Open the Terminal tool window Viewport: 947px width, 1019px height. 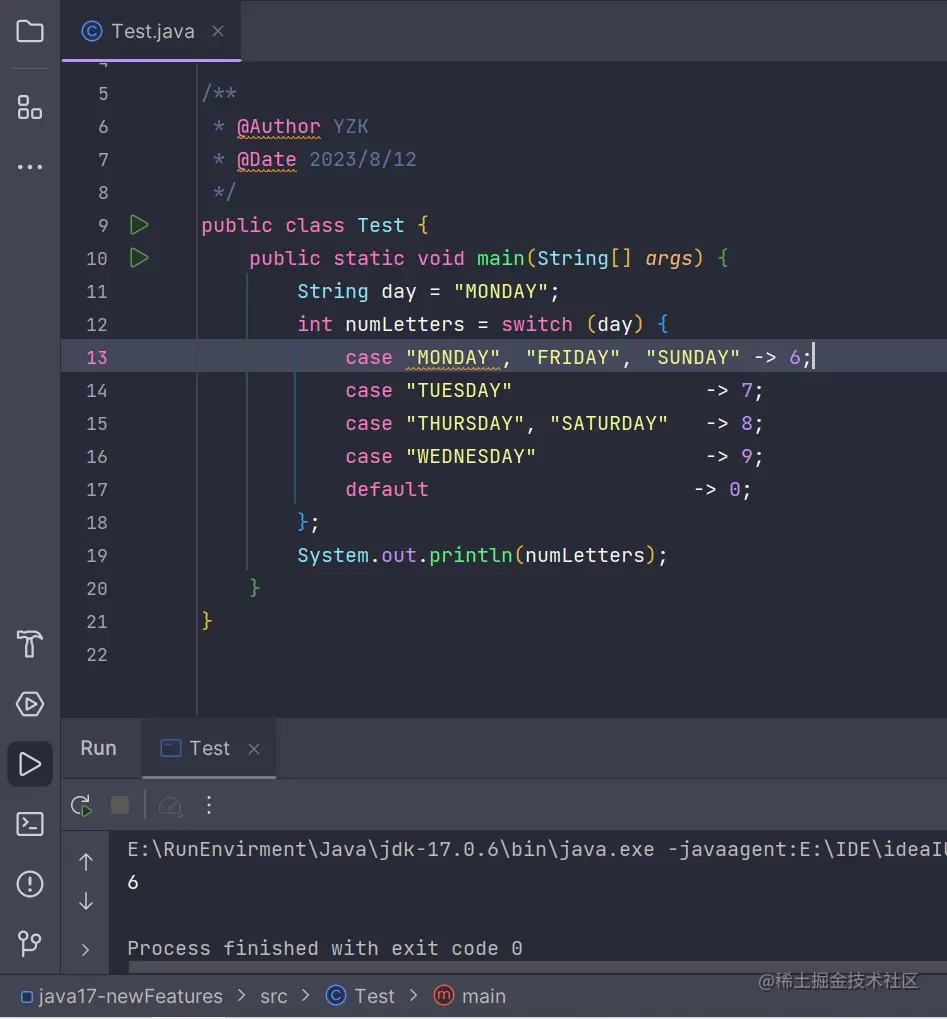pyautogui.click(x=30, y=823)
